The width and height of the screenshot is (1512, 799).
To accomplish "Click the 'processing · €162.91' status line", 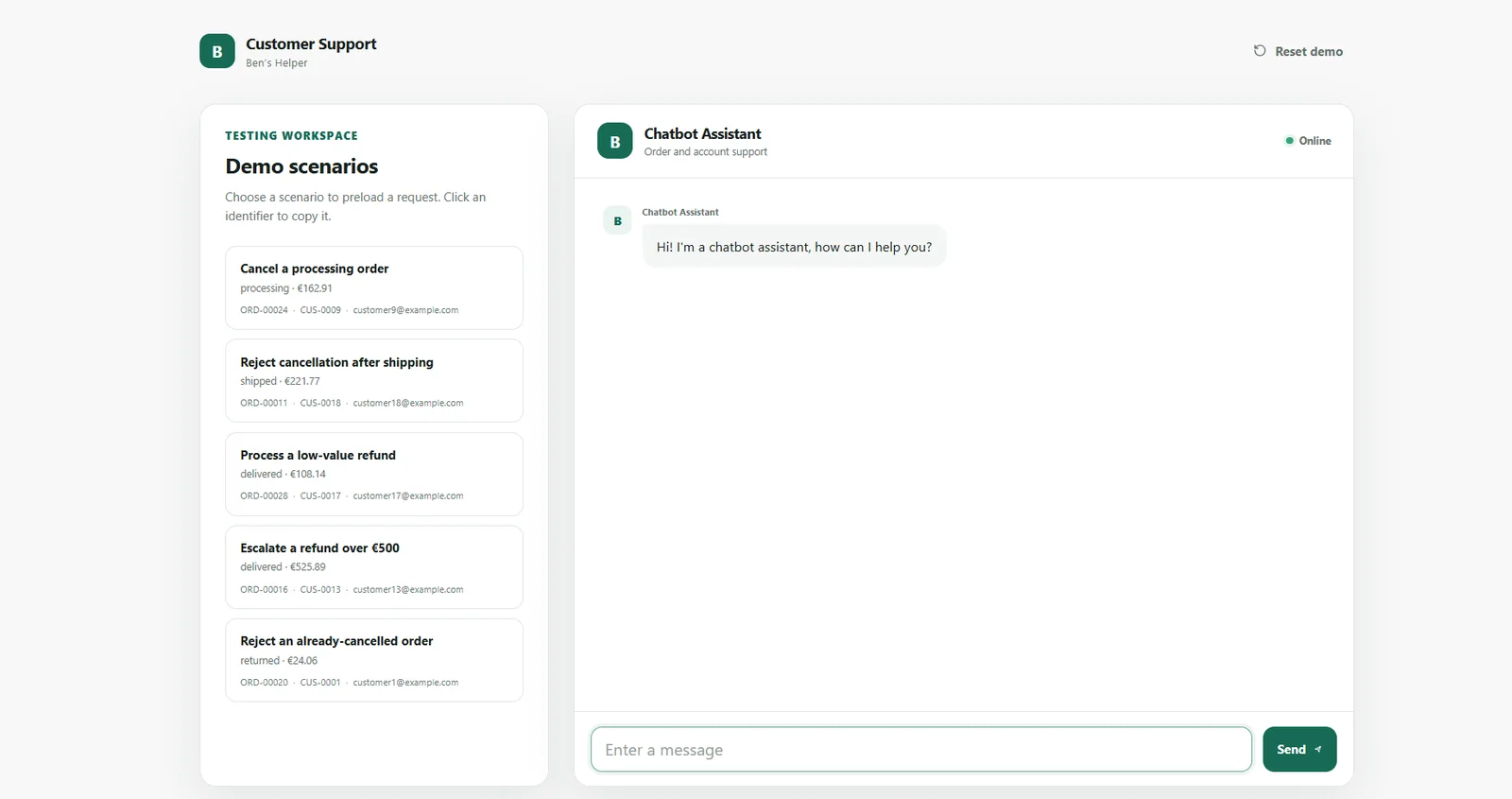I will click(x=286, y=288).
